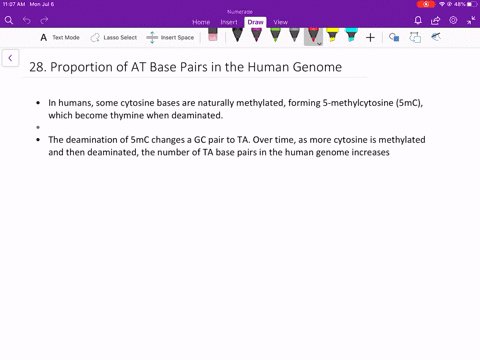Switch to the Insert tab
The image size is (480, 360).
[x=229, y=22]
